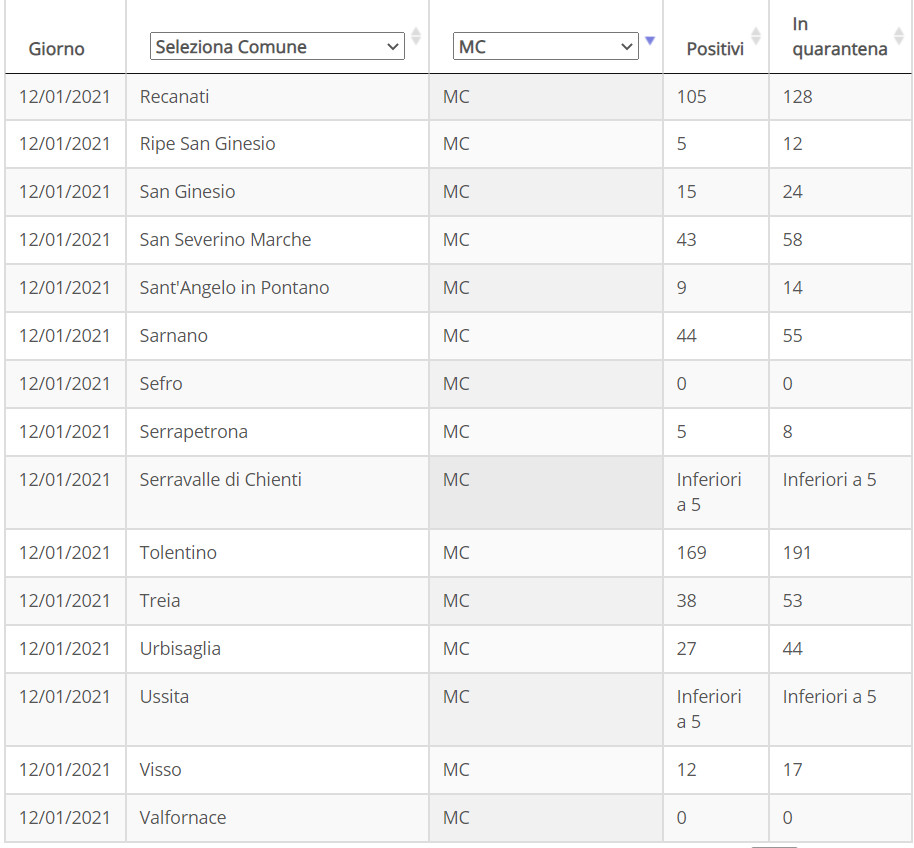The height and width of the screenshot is (848, 914).
Task: Select the Tolentino comune cell
Action: click(277, 553)
